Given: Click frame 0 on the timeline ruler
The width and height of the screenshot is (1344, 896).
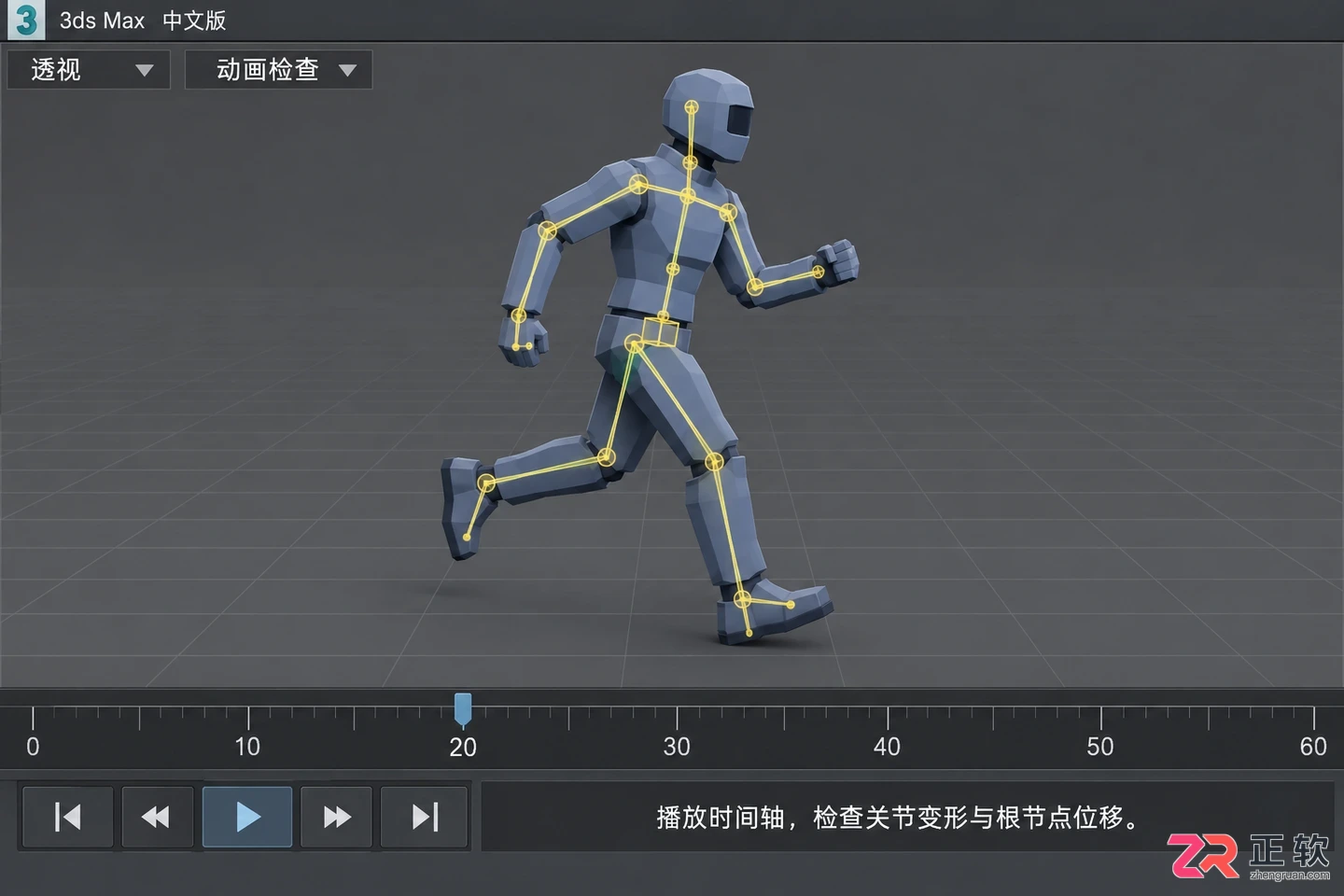Looking at the screenshot, I should point(33,747).
